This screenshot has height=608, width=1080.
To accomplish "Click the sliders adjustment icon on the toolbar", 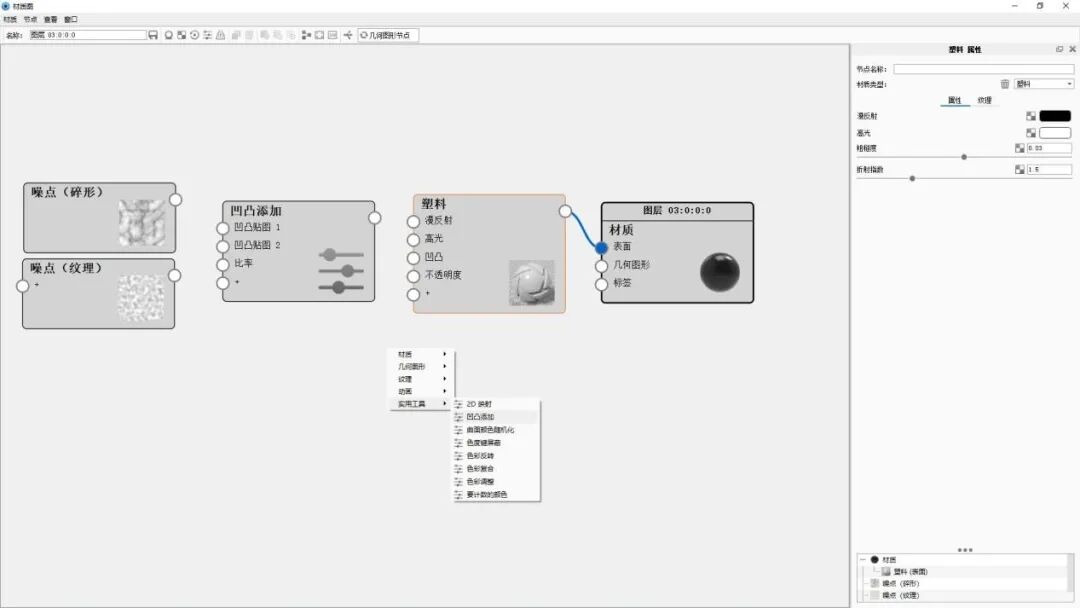I will 207,35.
